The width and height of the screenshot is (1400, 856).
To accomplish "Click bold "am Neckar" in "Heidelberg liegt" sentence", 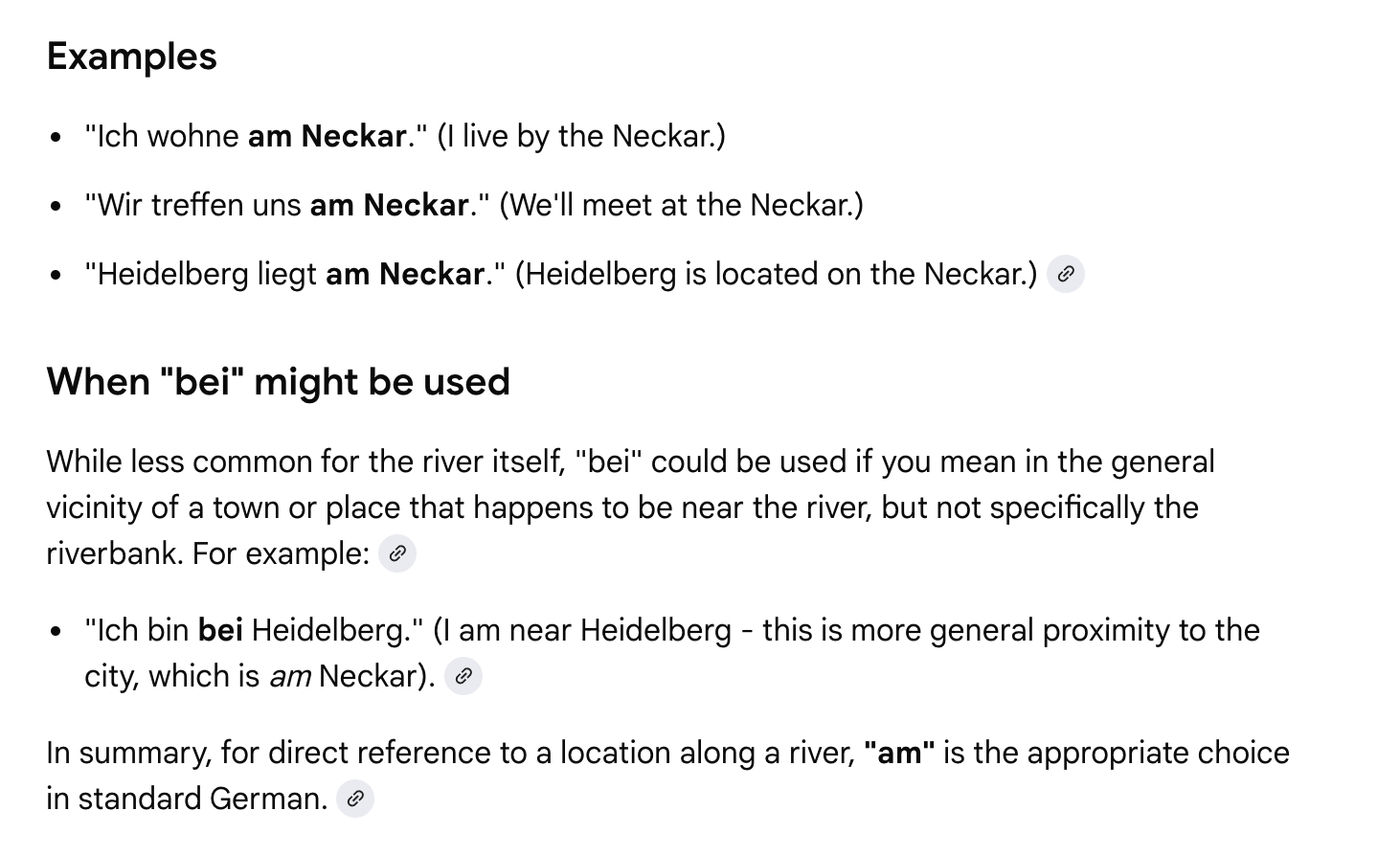I will [405, 274].
